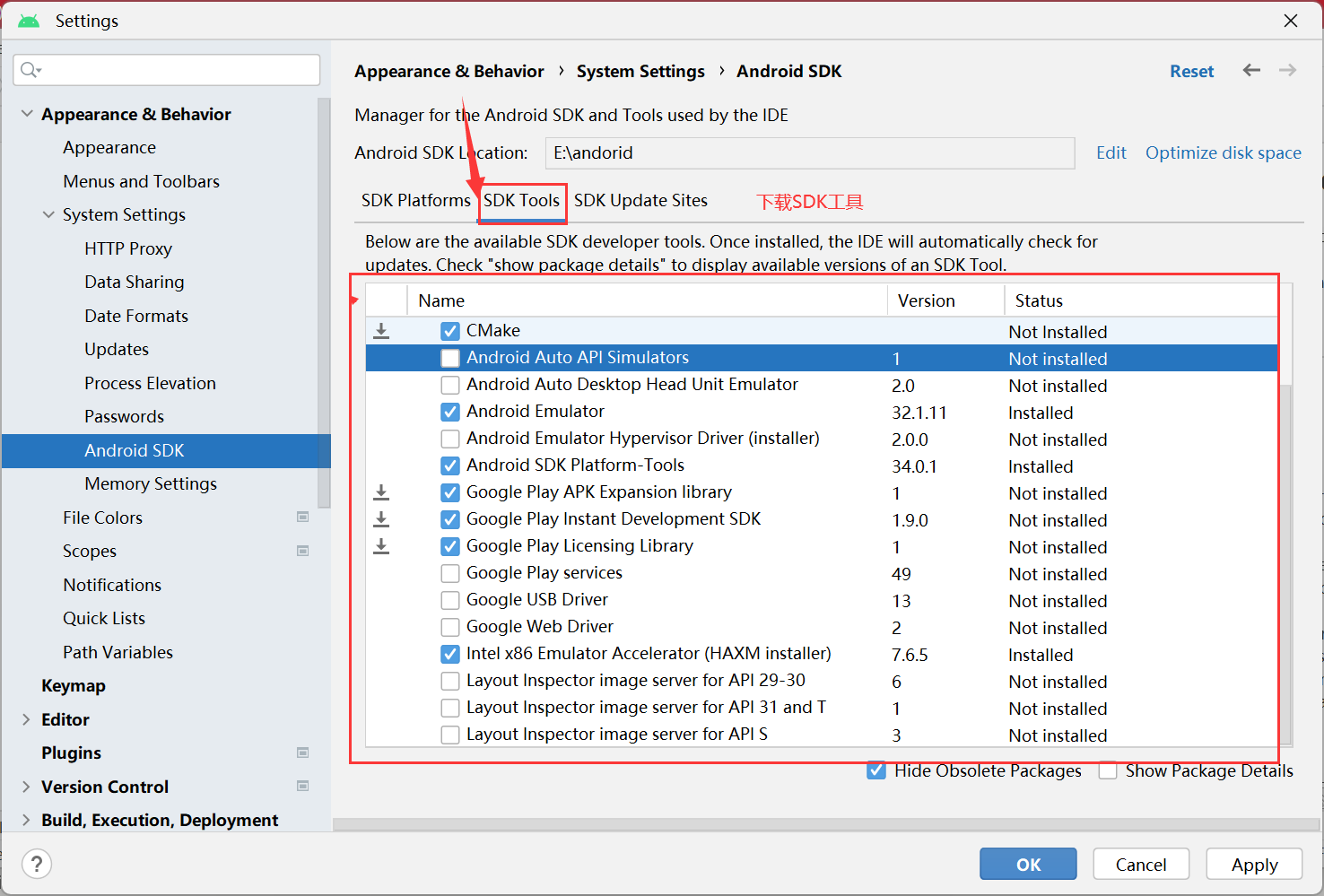
Task: Click Edit link for SDK location
Action: point(1111,152)
